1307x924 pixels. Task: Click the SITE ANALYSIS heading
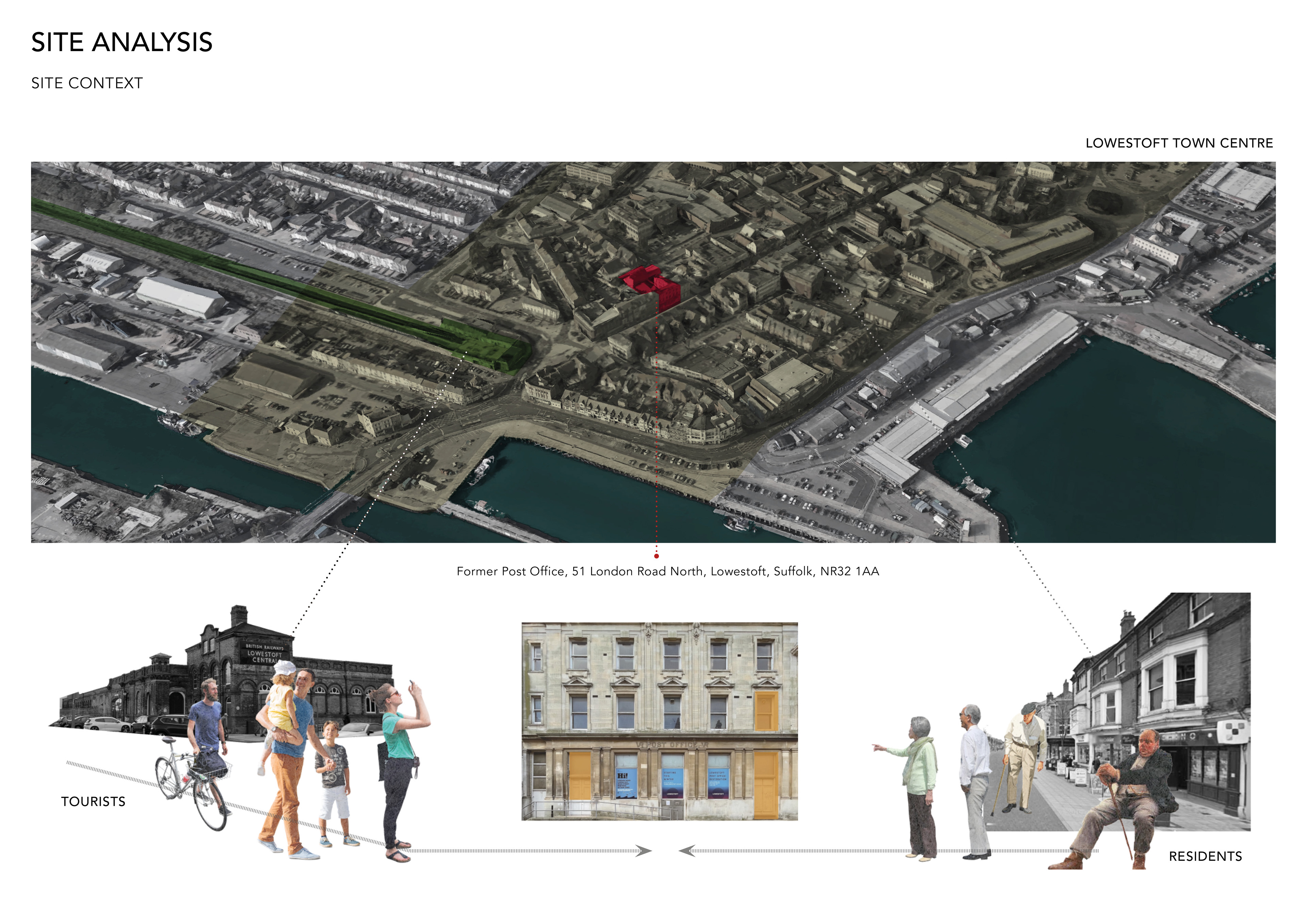tap(121, 43)
